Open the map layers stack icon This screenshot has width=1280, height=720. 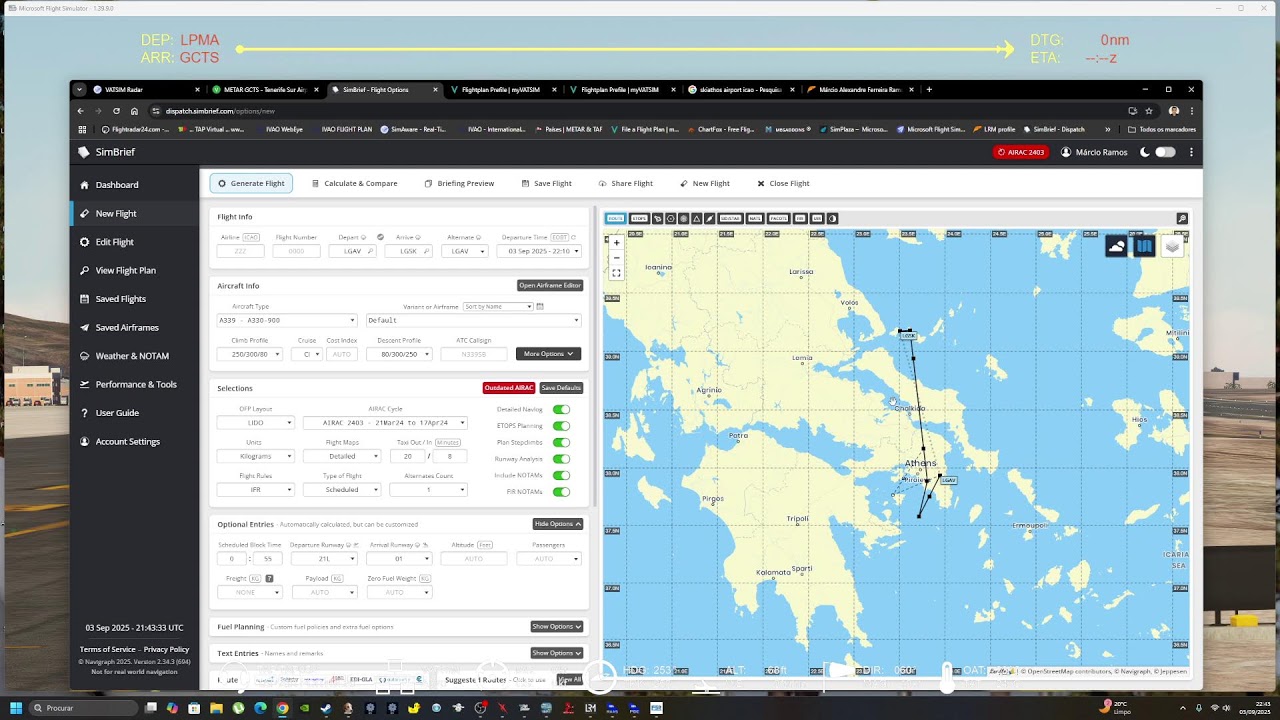pyautogui.click(x=1172, y=246)
